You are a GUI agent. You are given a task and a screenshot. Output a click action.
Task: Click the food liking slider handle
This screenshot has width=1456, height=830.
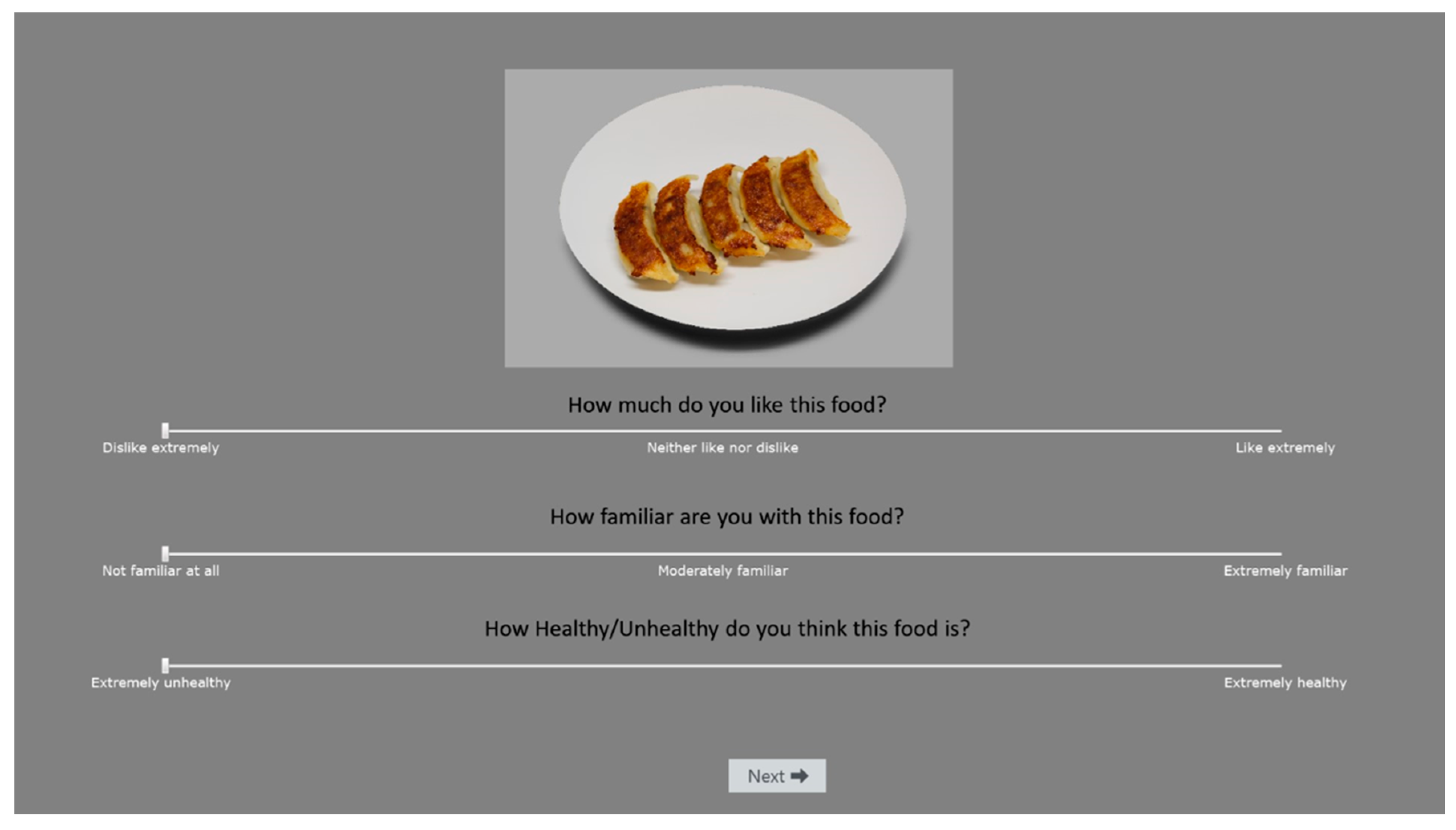[165, 430]
